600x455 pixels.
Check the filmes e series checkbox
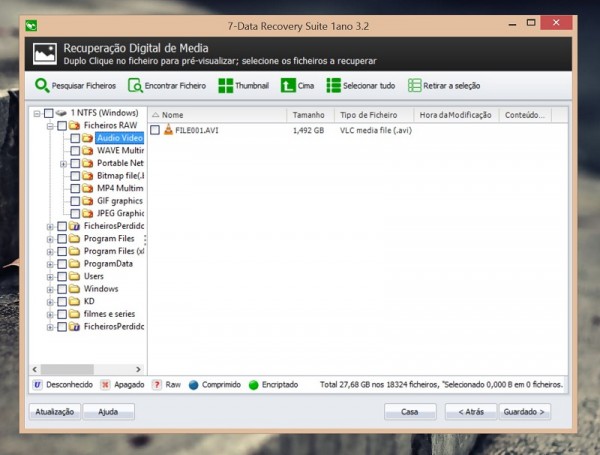[62, 314]
